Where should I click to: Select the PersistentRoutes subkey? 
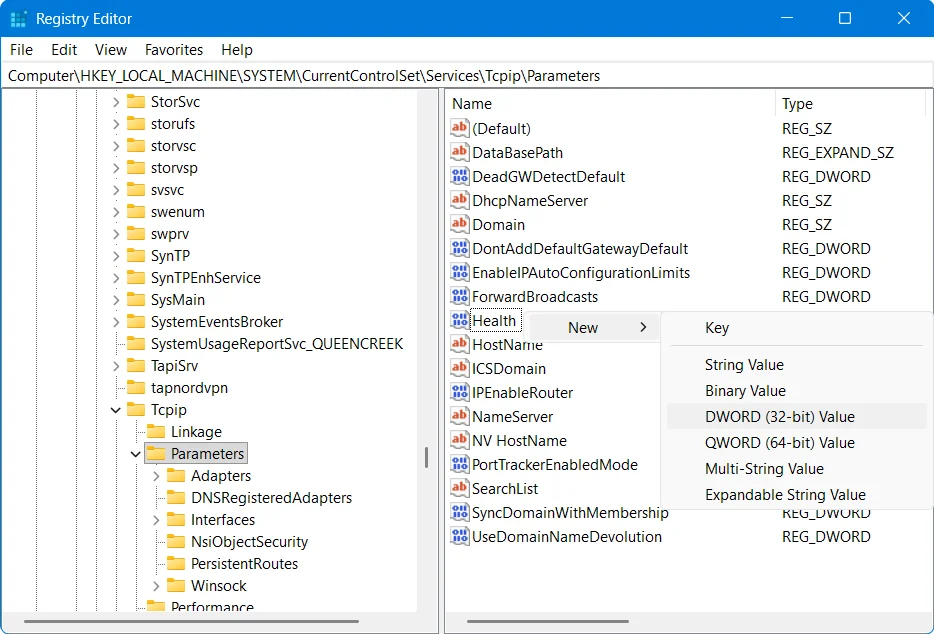(x=244, y=564)
